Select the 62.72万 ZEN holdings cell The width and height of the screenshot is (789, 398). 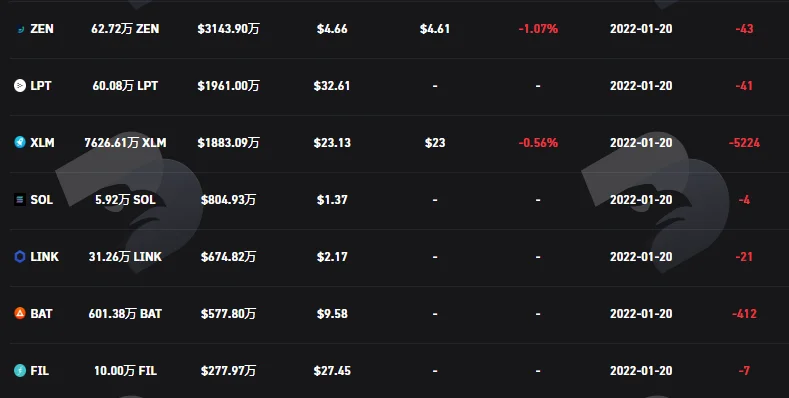pos(125,29)
